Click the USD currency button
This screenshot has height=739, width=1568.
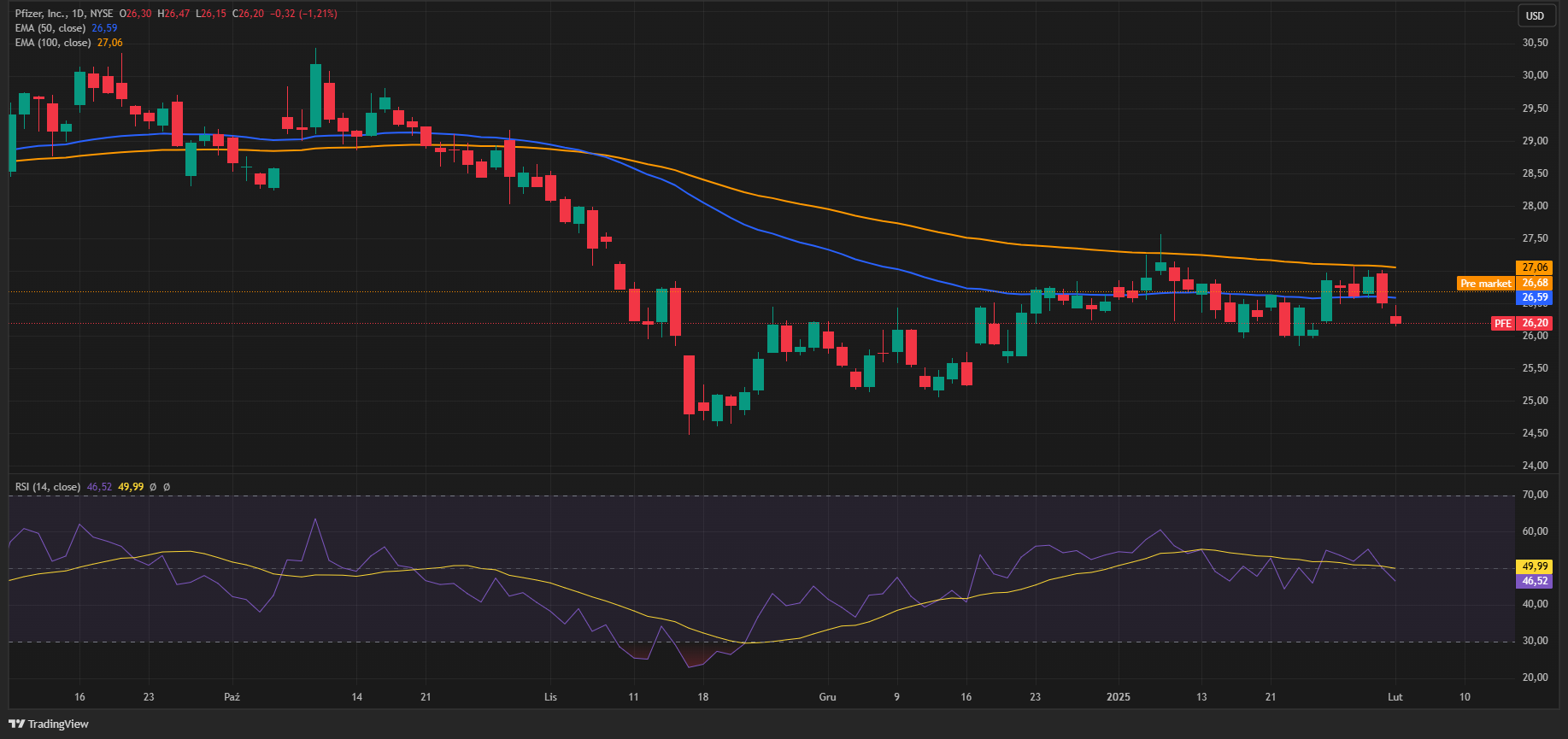[1536, 15]
